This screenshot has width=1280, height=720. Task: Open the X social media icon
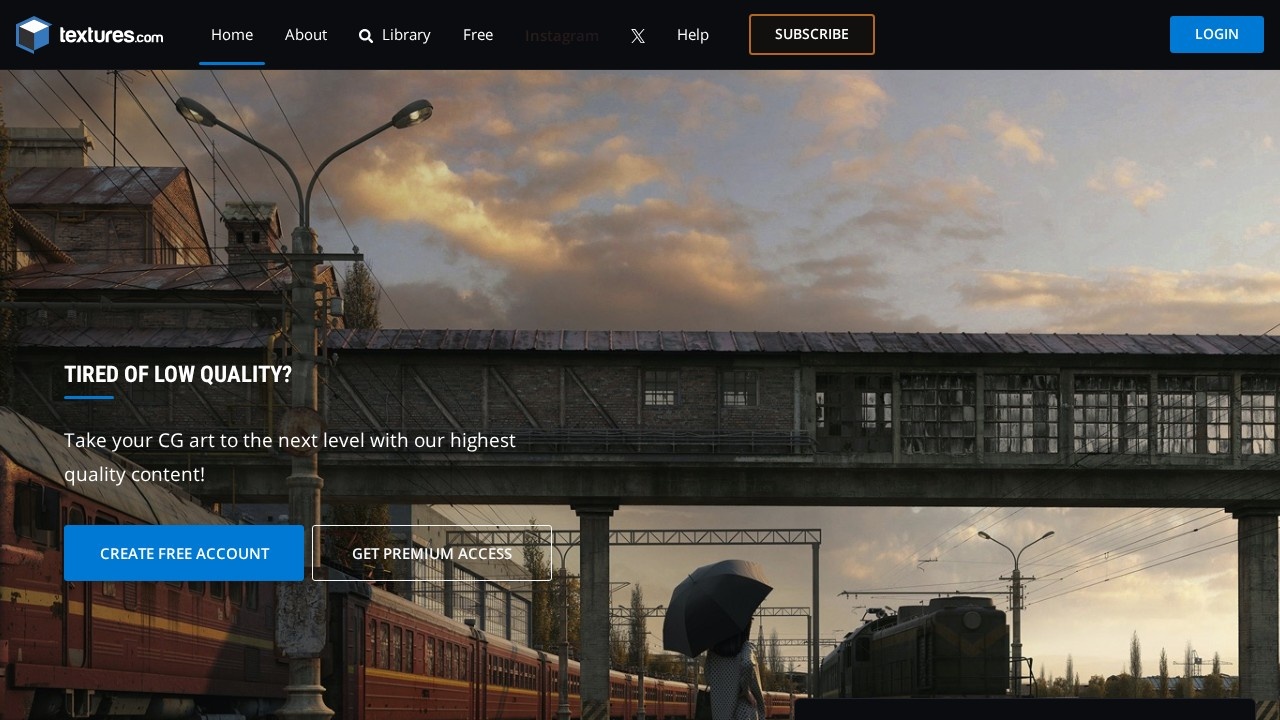[x=638, y=36]
